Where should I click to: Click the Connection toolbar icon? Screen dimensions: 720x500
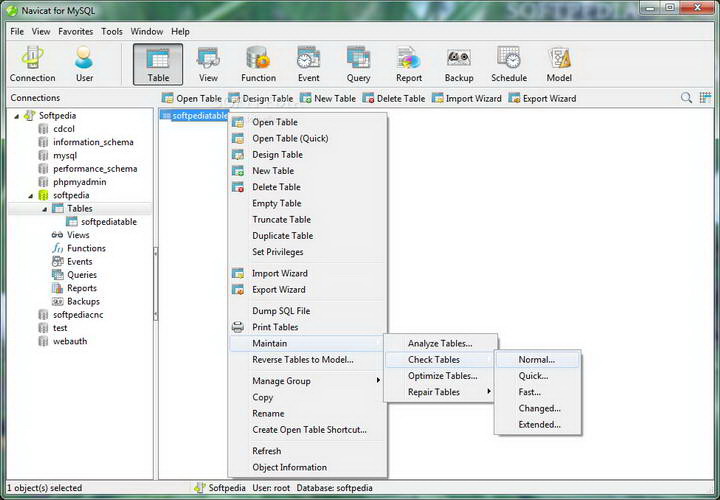(32, 64)
